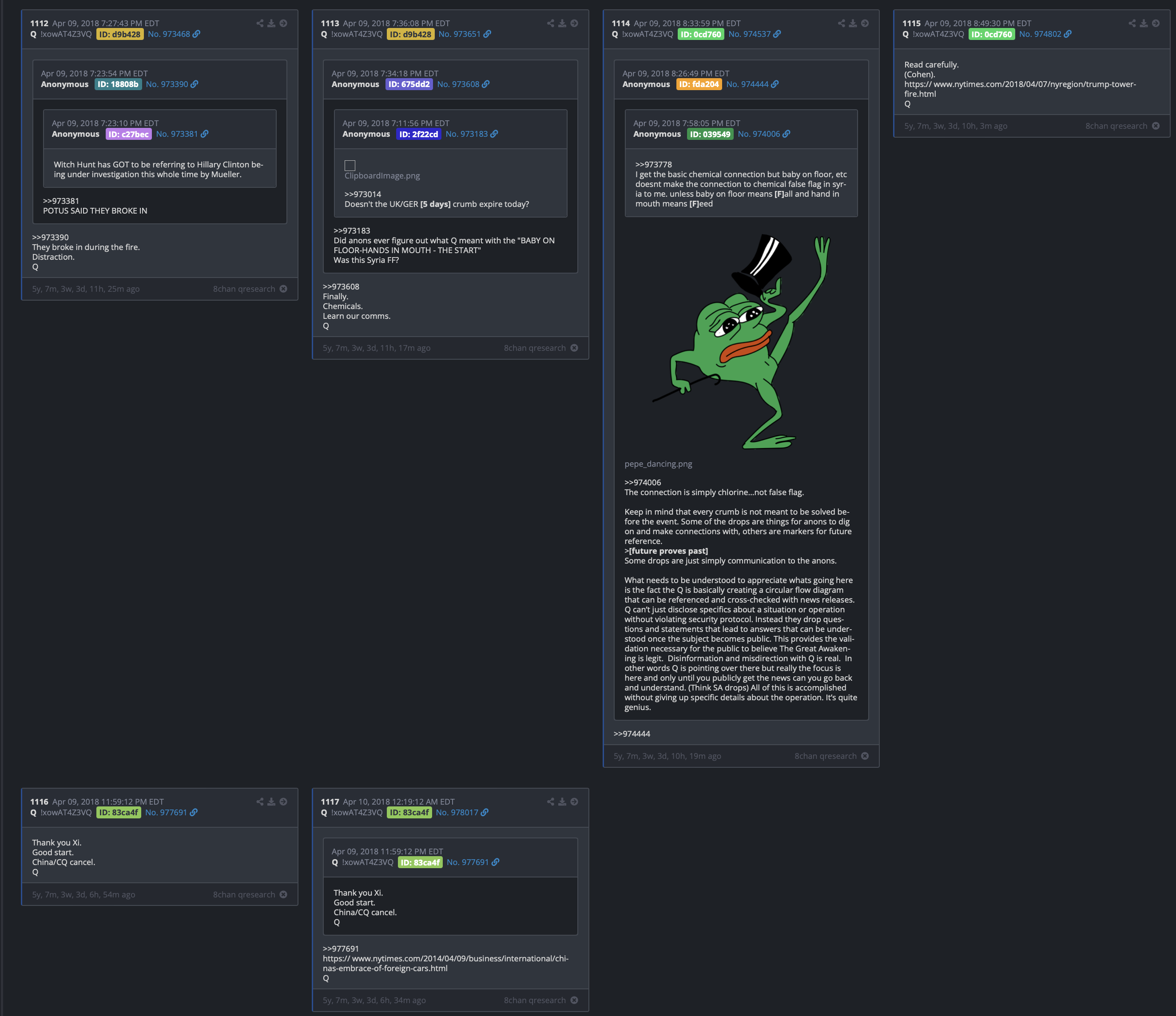Screen dimensions: 1176x1016
Task: Click the circle-x icon in post 1115's footer
Action: [1156, 126]
